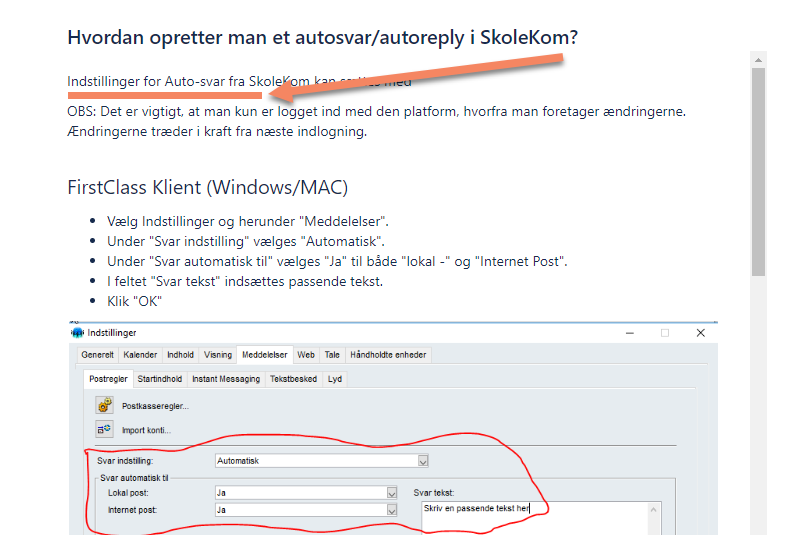Select the Lyd sub-tab
Screen dimensions: 806x535
pos(335,379)
